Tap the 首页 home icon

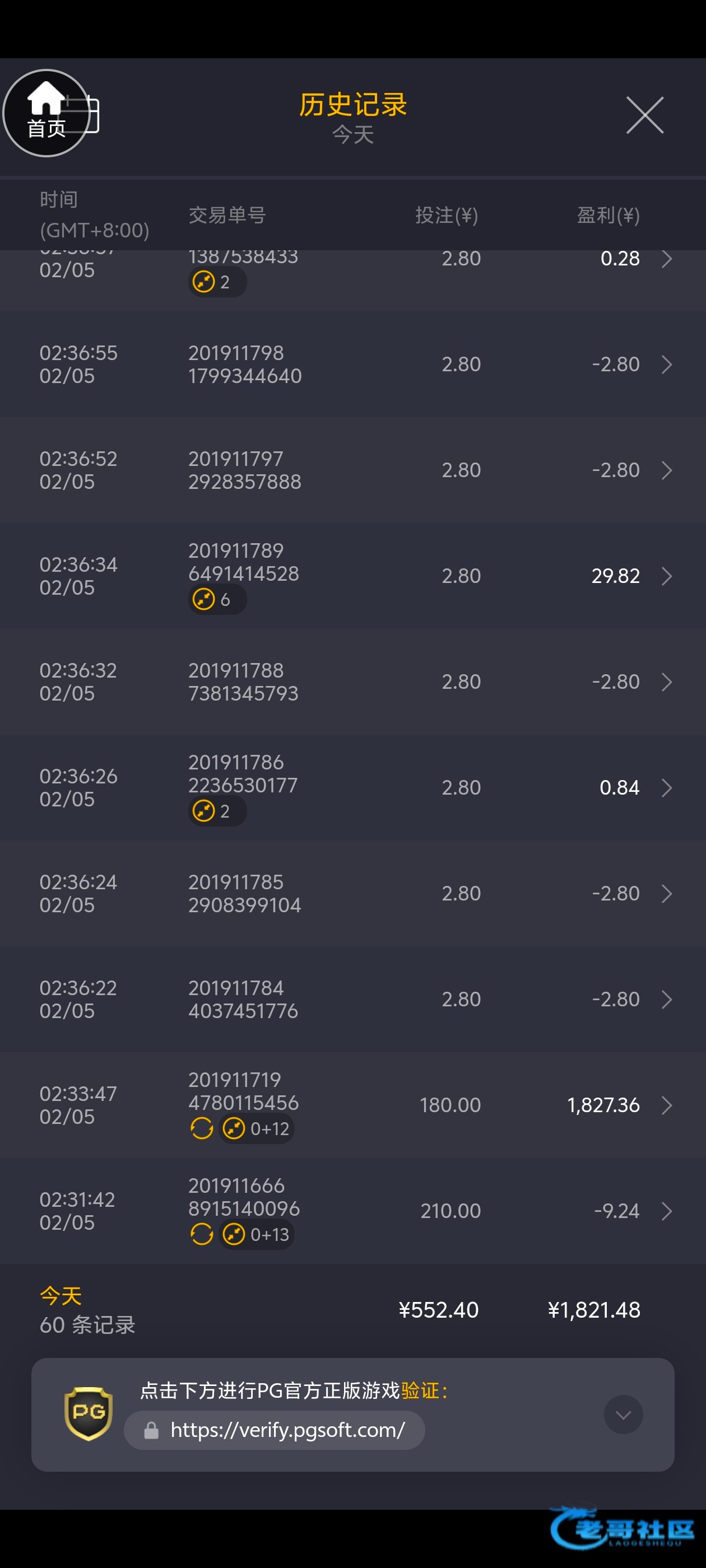[x=47, y=113]
